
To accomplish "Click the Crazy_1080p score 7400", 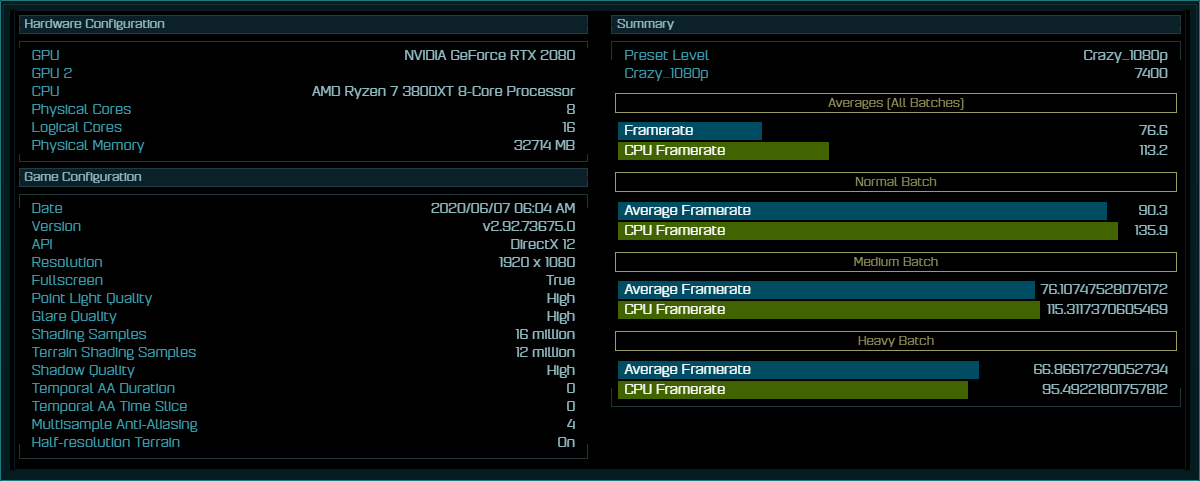I will click(x=1151, y=74).
